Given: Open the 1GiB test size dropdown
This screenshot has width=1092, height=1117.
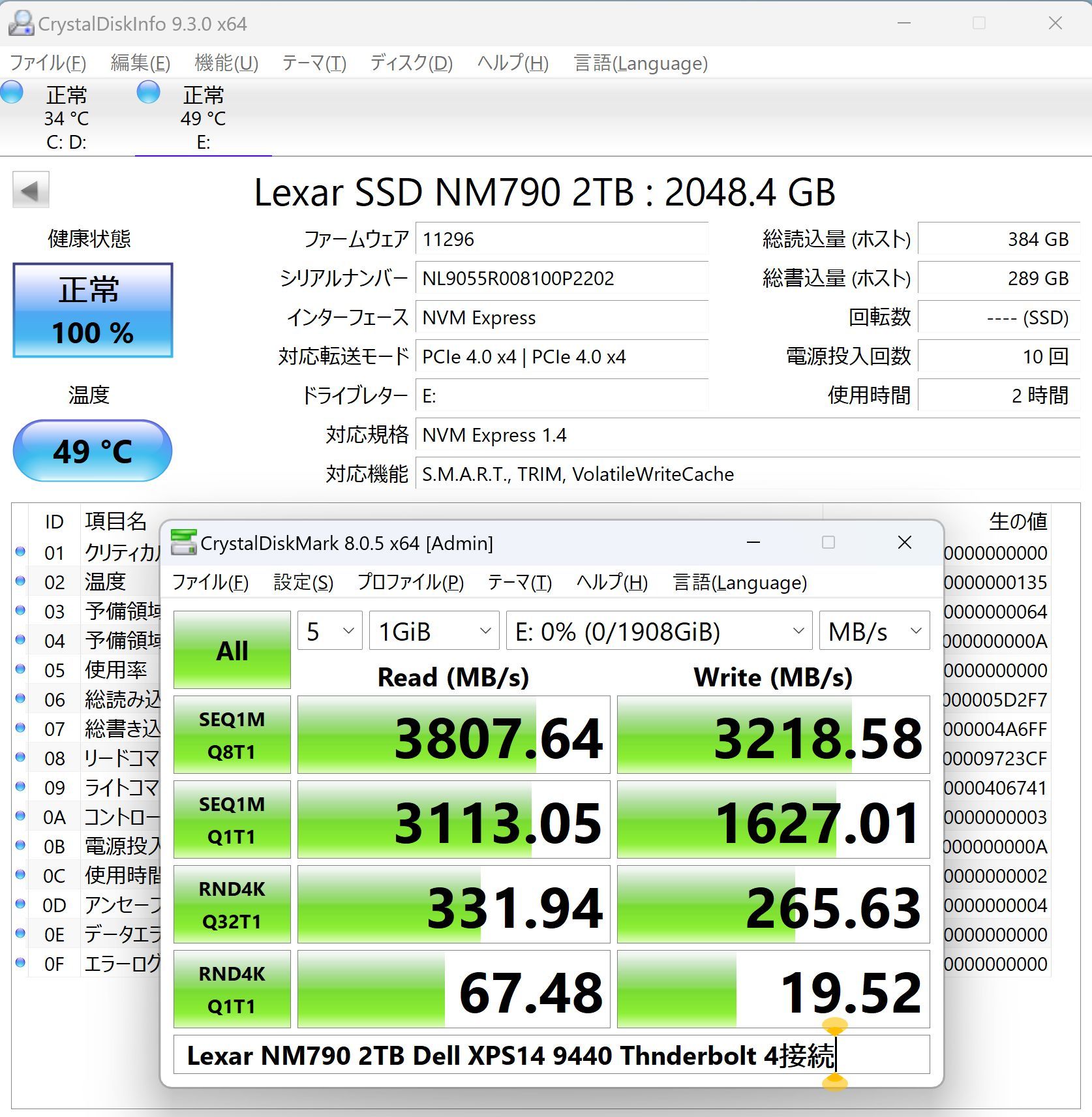Looking at the screenshot, I should (x=434, y=631).
